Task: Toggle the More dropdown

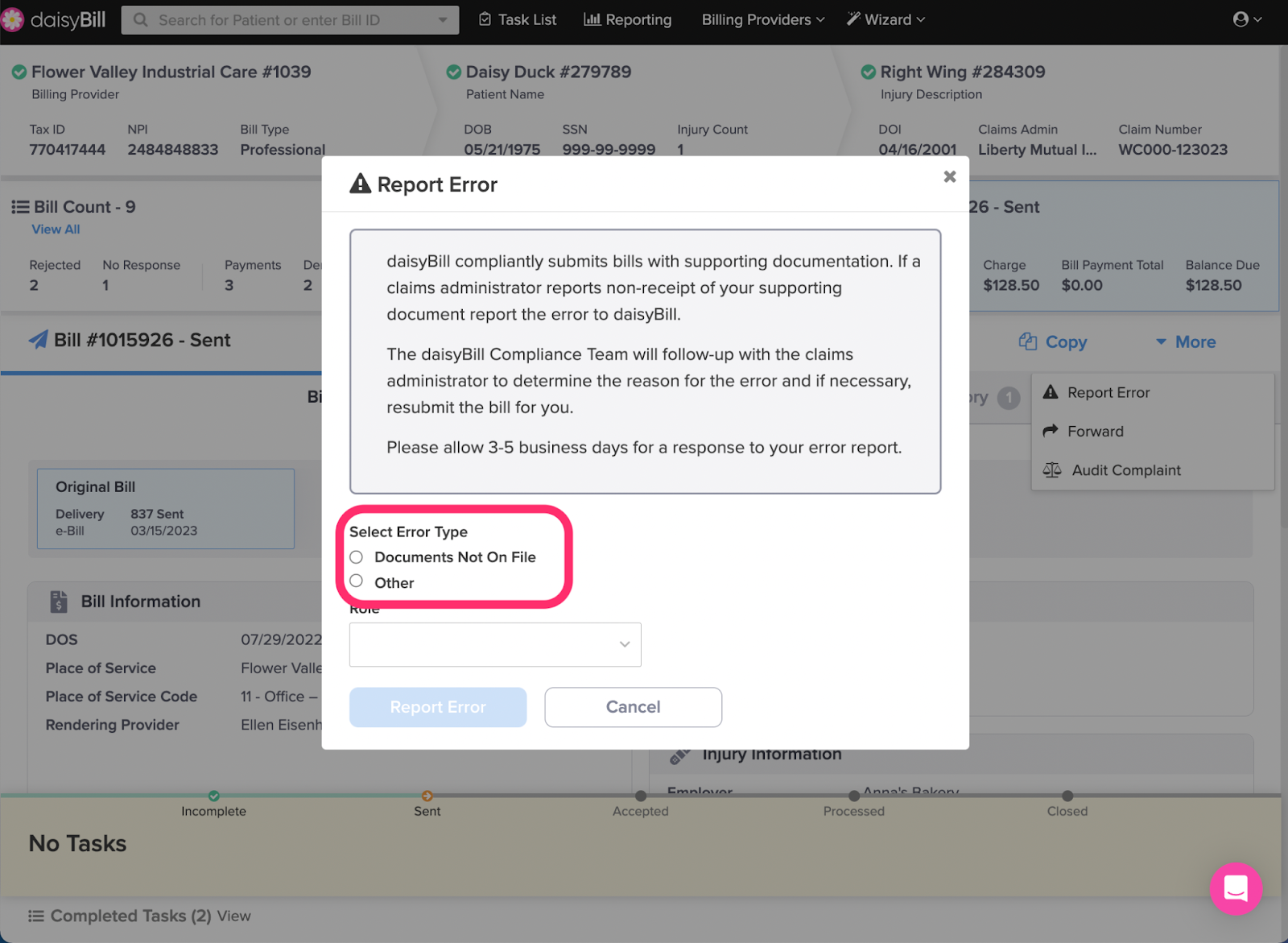Action: pos(1186,341)
